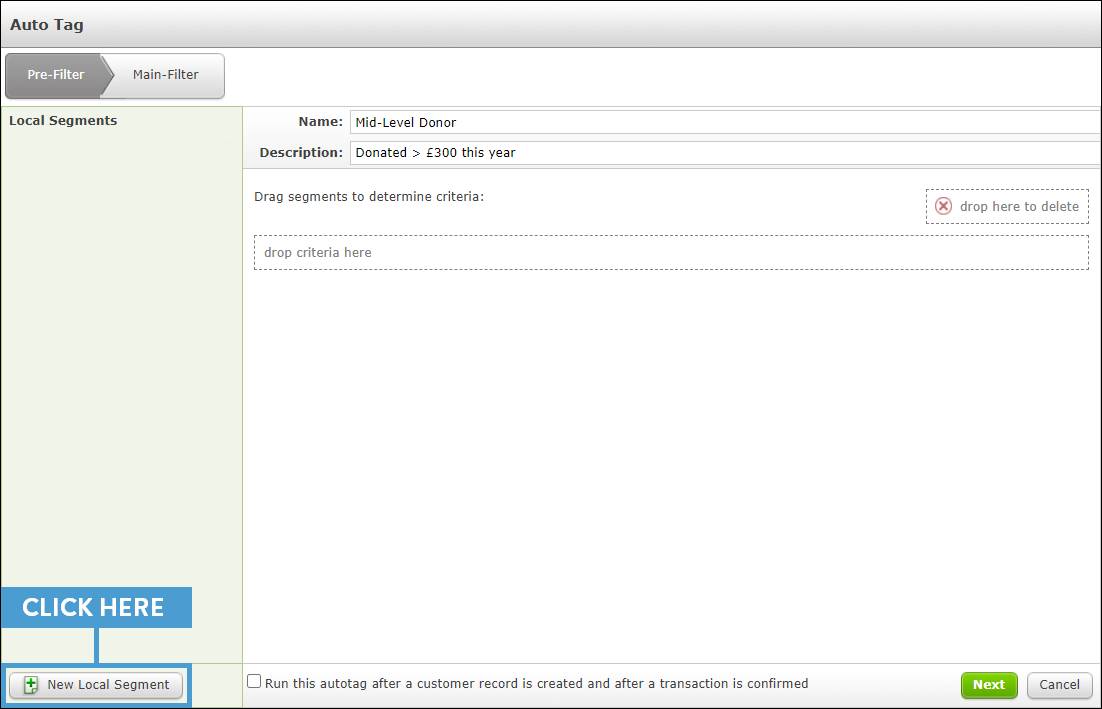Click the Local Segments panel header
1102x709 pixels.
(63, 120)
